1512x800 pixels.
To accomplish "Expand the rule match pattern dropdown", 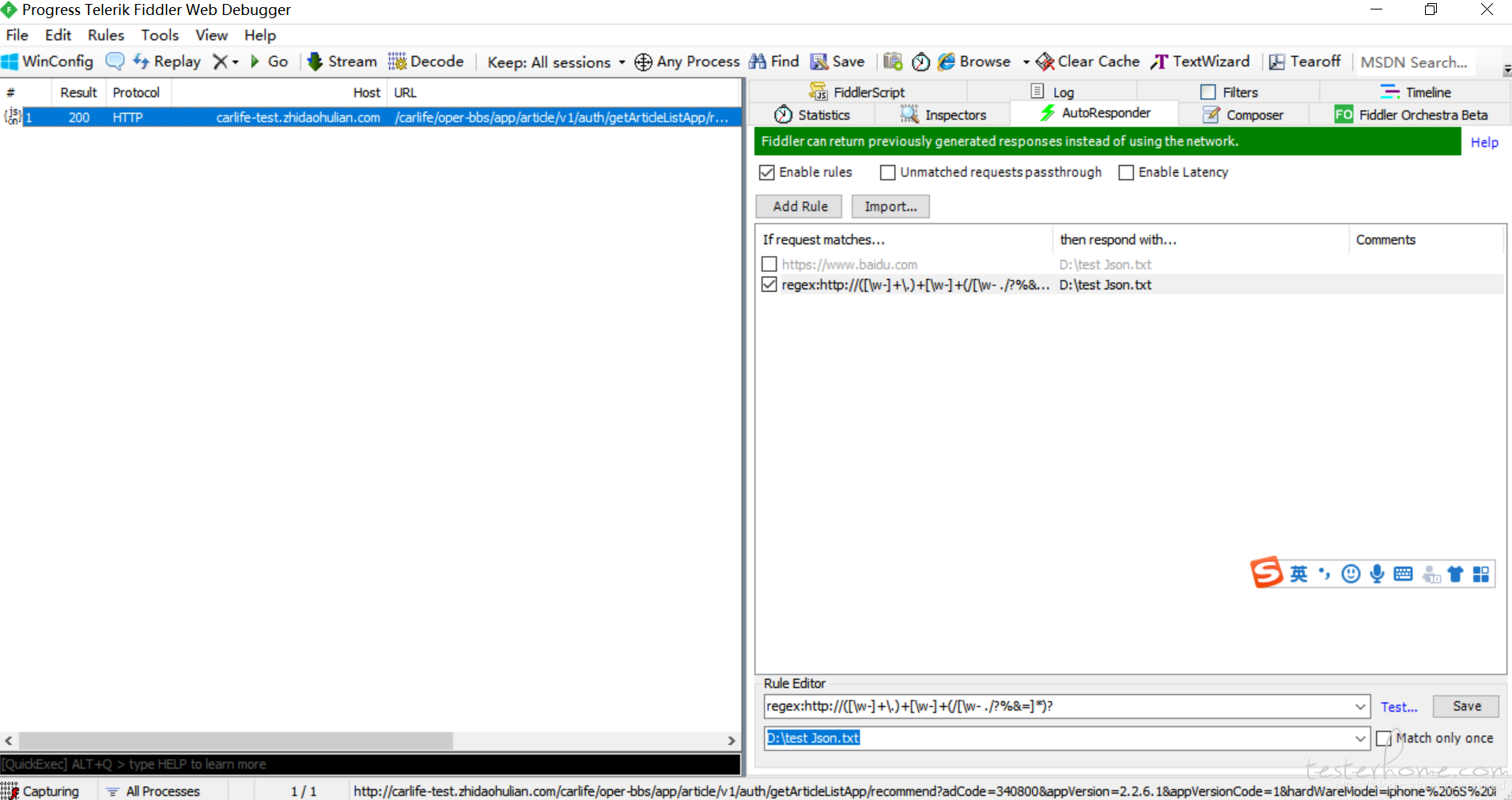I will pos(1360,707).
